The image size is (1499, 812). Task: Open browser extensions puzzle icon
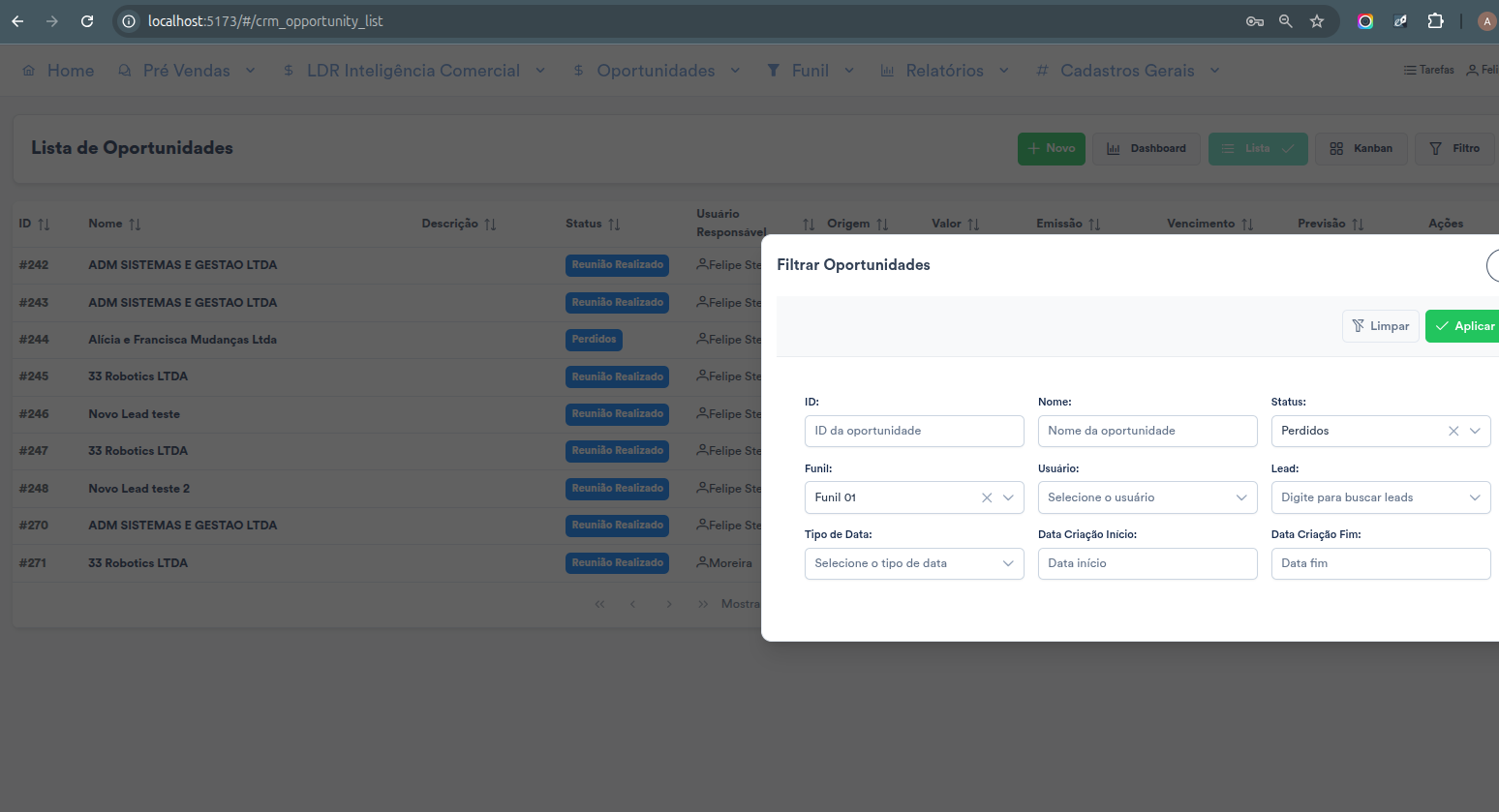(1435, 20)
